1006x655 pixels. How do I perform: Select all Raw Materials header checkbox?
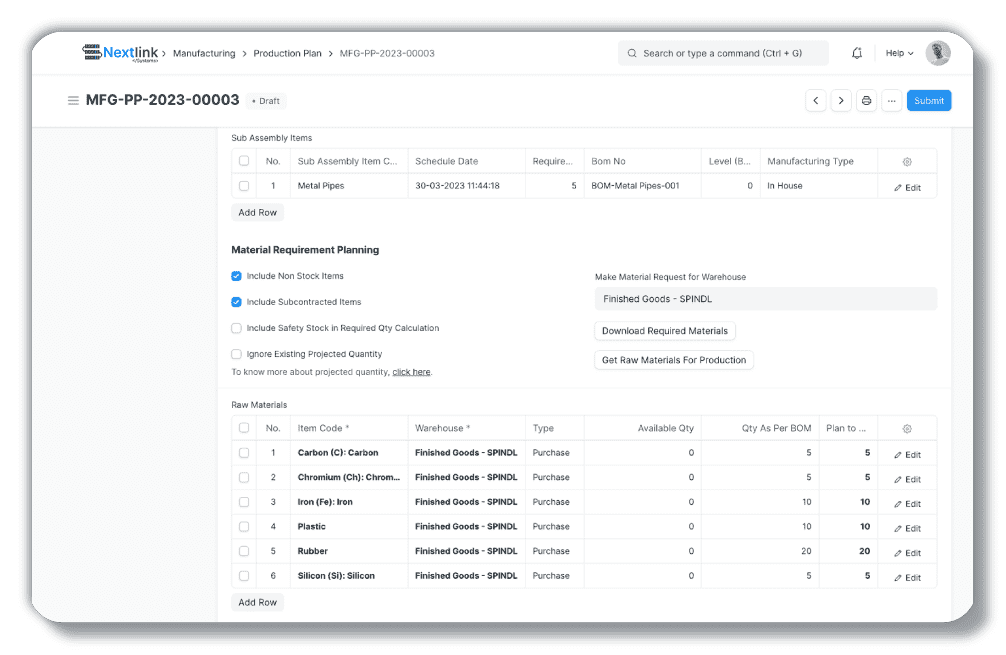pos(244,428)
